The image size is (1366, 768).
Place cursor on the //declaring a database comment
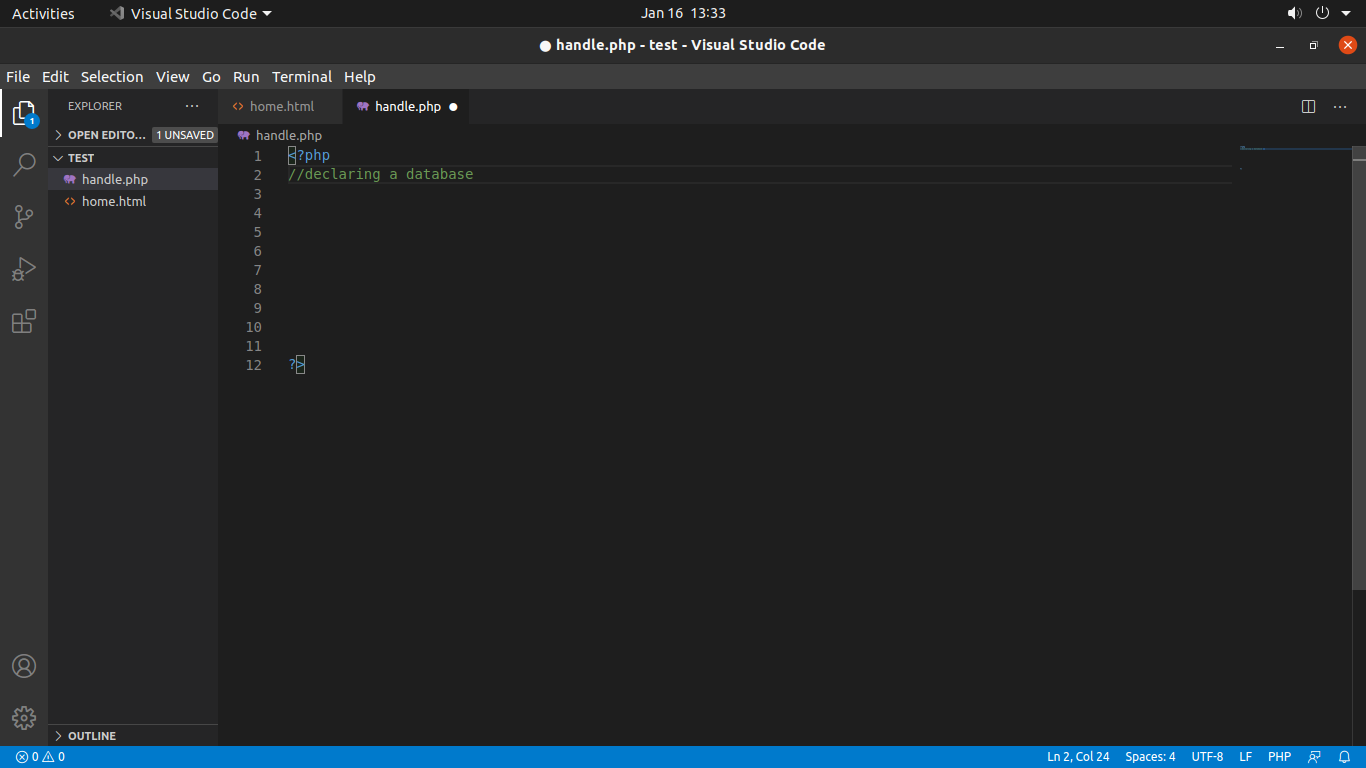(380, 175)
